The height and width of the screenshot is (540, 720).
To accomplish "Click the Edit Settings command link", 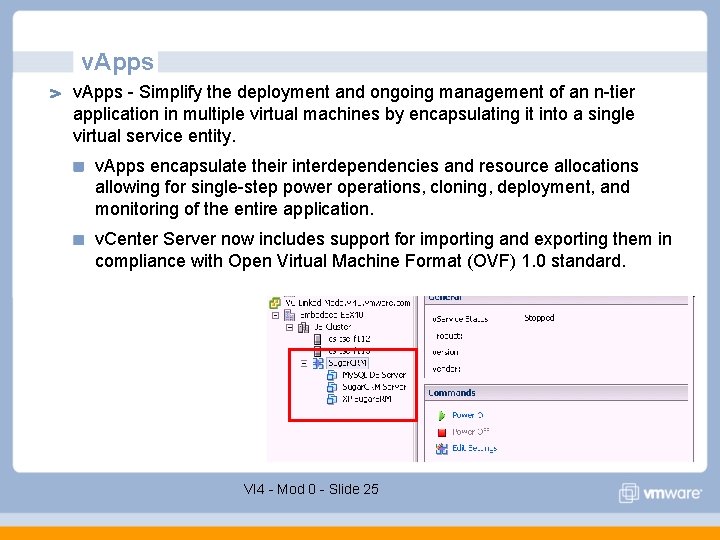I will click(x=474, y=448).
